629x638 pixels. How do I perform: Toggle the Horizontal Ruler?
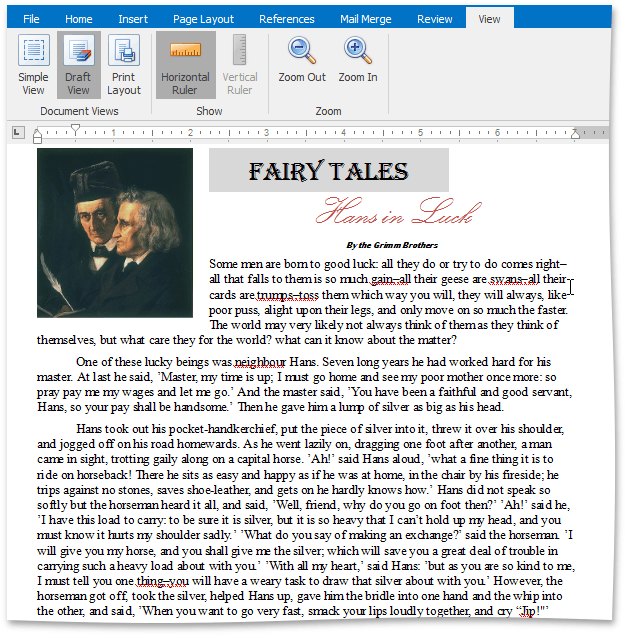tap(186, 65)
